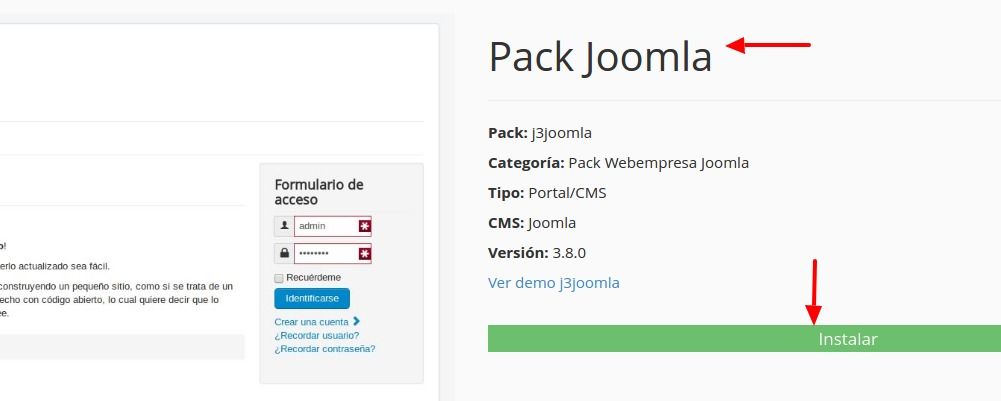
Task: Click the red asterisk in the password field
Action: pyautogui.click(x=365, y=254)
